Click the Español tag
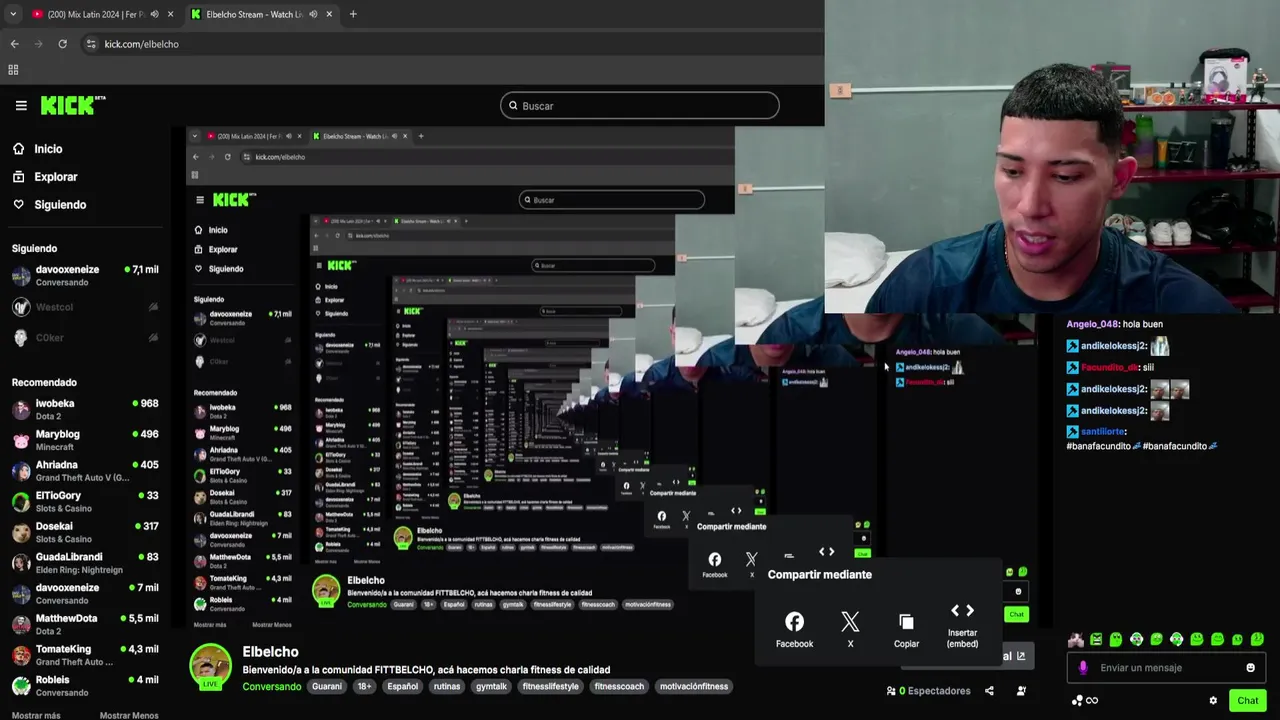The height and width of the screenshot is (720, 1280). (403, 687)
